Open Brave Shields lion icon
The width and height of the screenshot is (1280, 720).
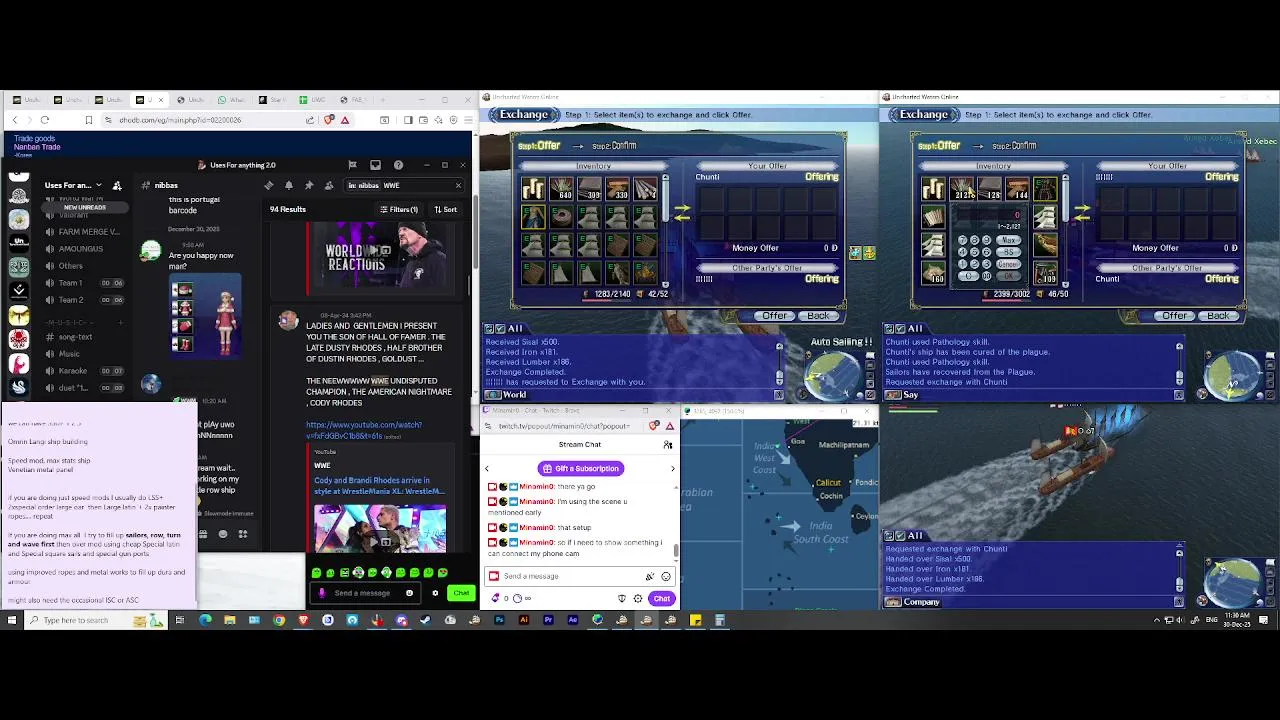329,120
